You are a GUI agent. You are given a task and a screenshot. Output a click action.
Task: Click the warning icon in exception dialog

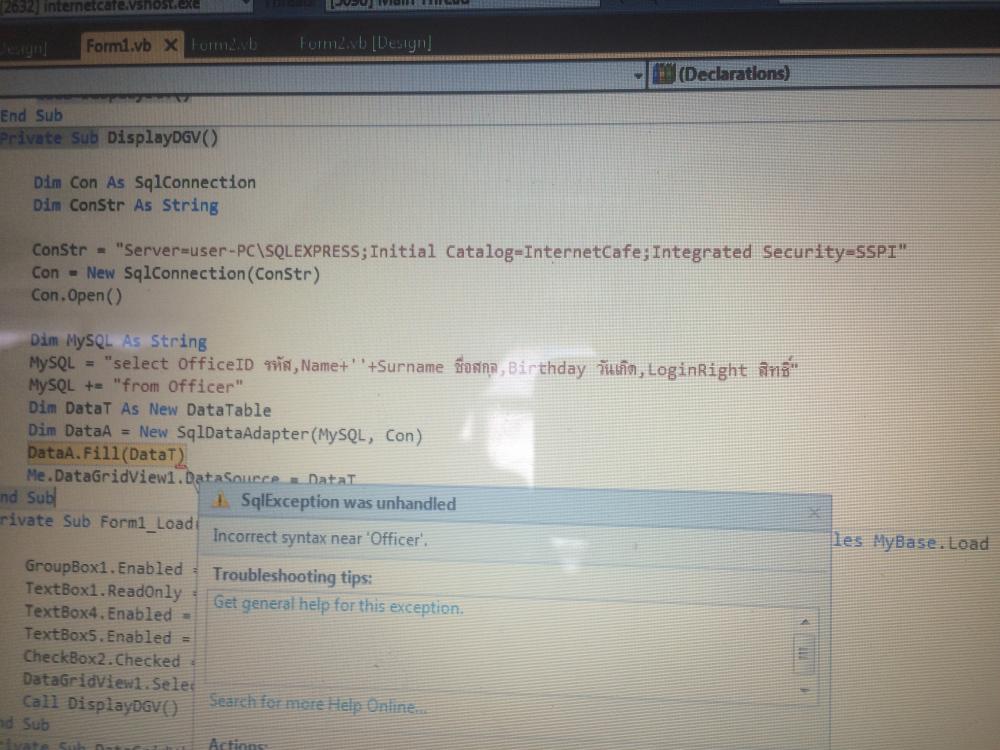click(221, 501)
